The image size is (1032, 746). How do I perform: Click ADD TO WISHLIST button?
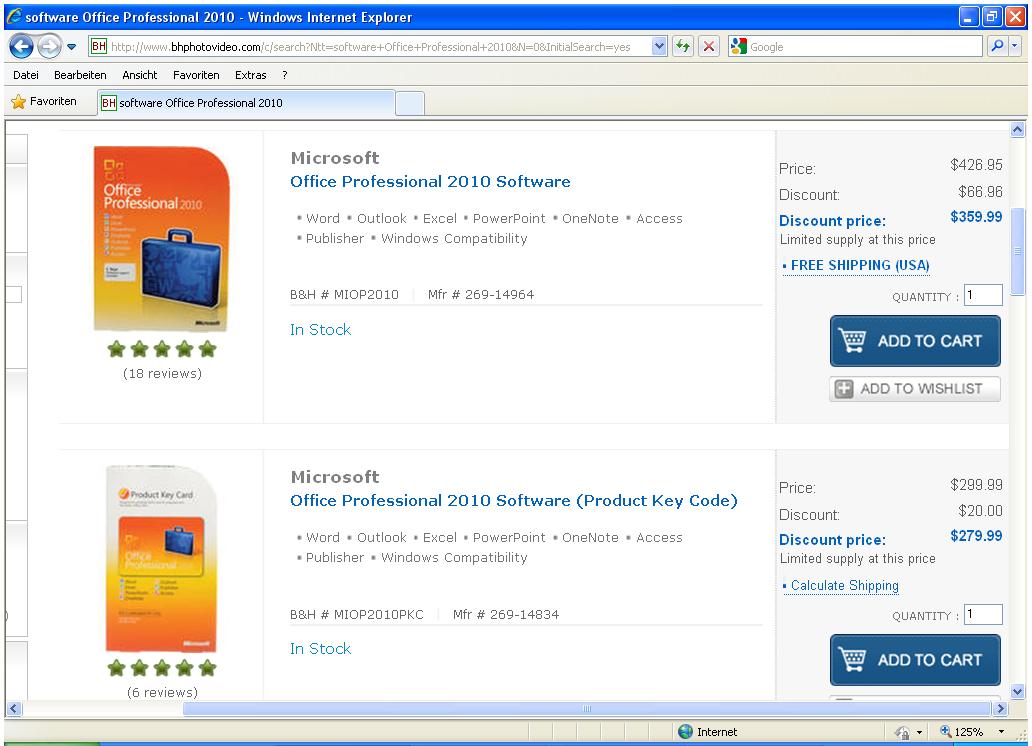916,388
